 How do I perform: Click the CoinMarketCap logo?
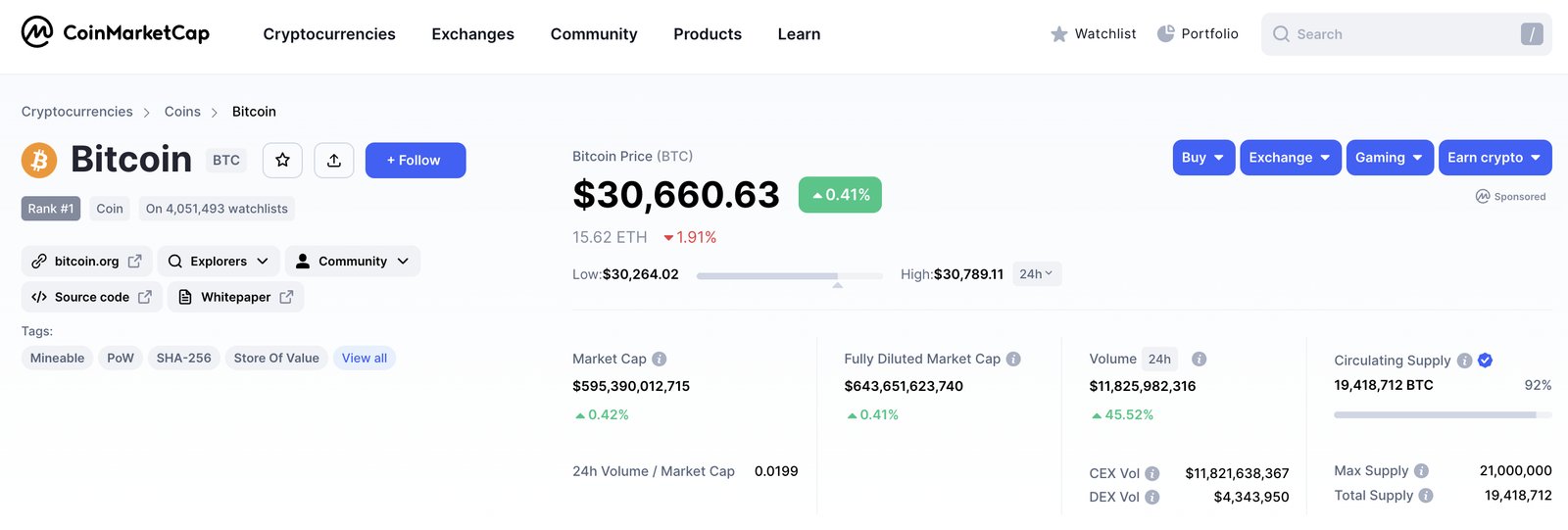(x=116, y=33)
